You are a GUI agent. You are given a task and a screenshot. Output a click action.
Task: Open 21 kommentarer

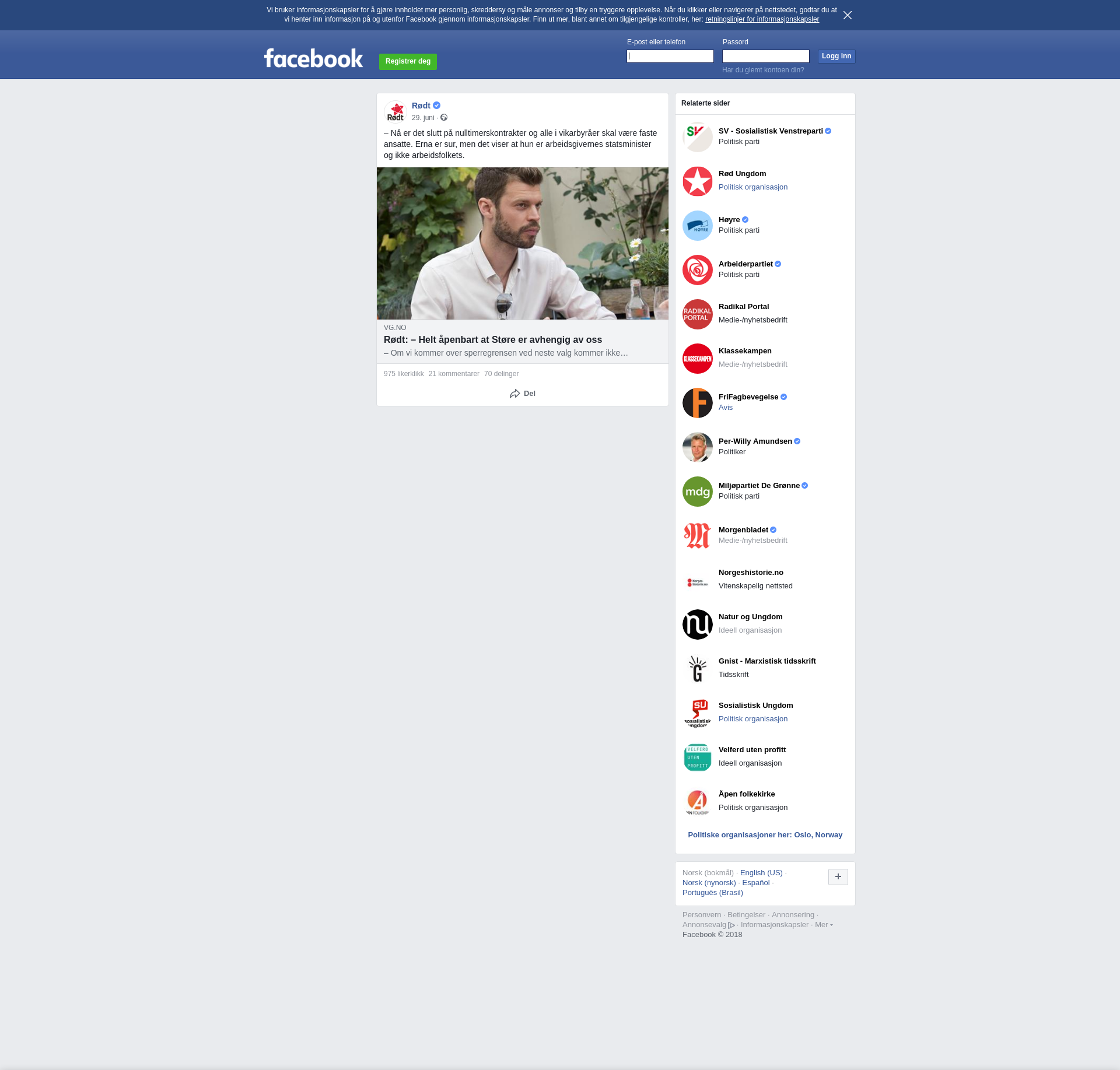[454, 374]
